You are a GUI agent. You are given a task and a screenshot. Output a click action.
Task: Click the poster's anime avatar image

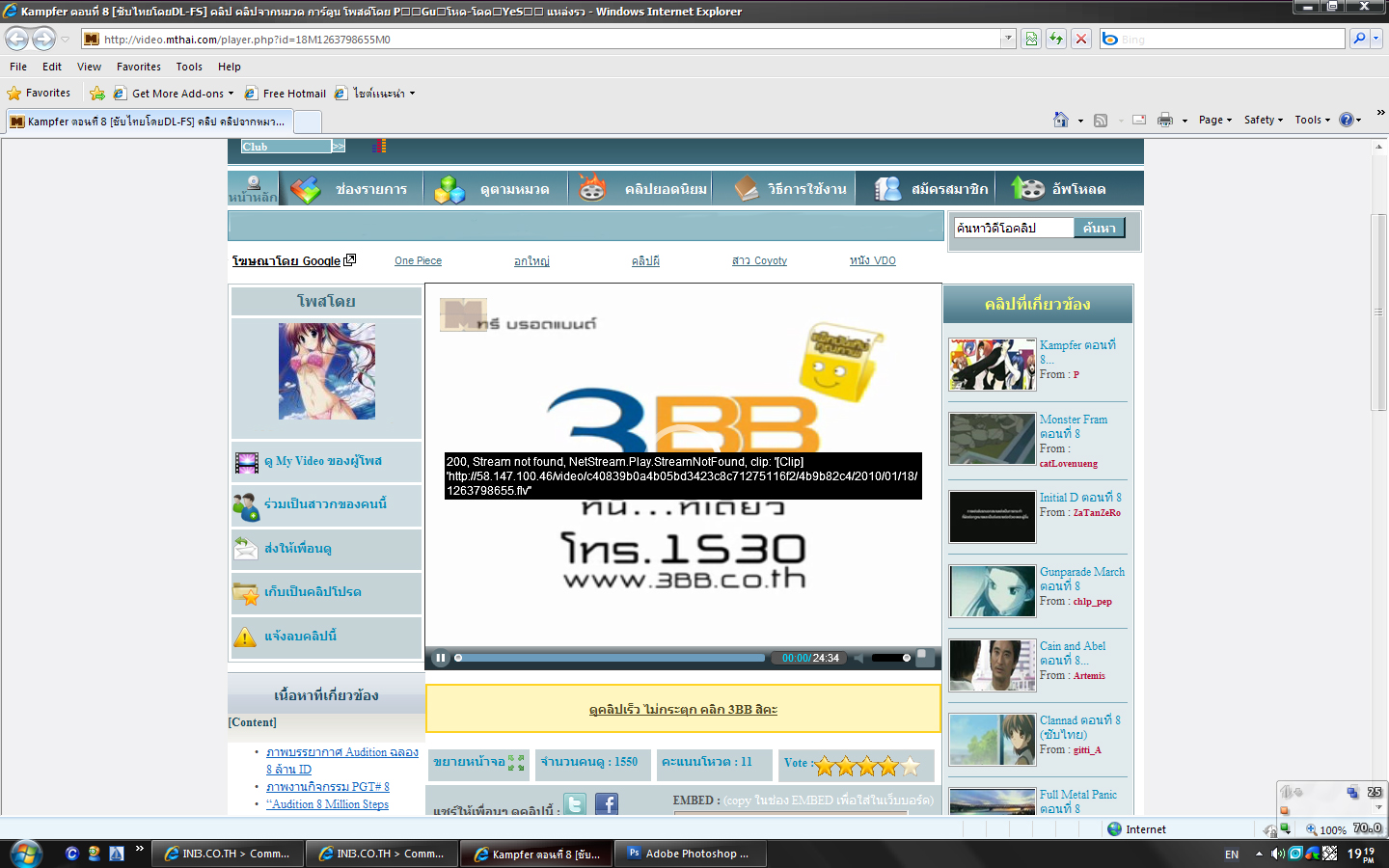click(x=327, y=371)
